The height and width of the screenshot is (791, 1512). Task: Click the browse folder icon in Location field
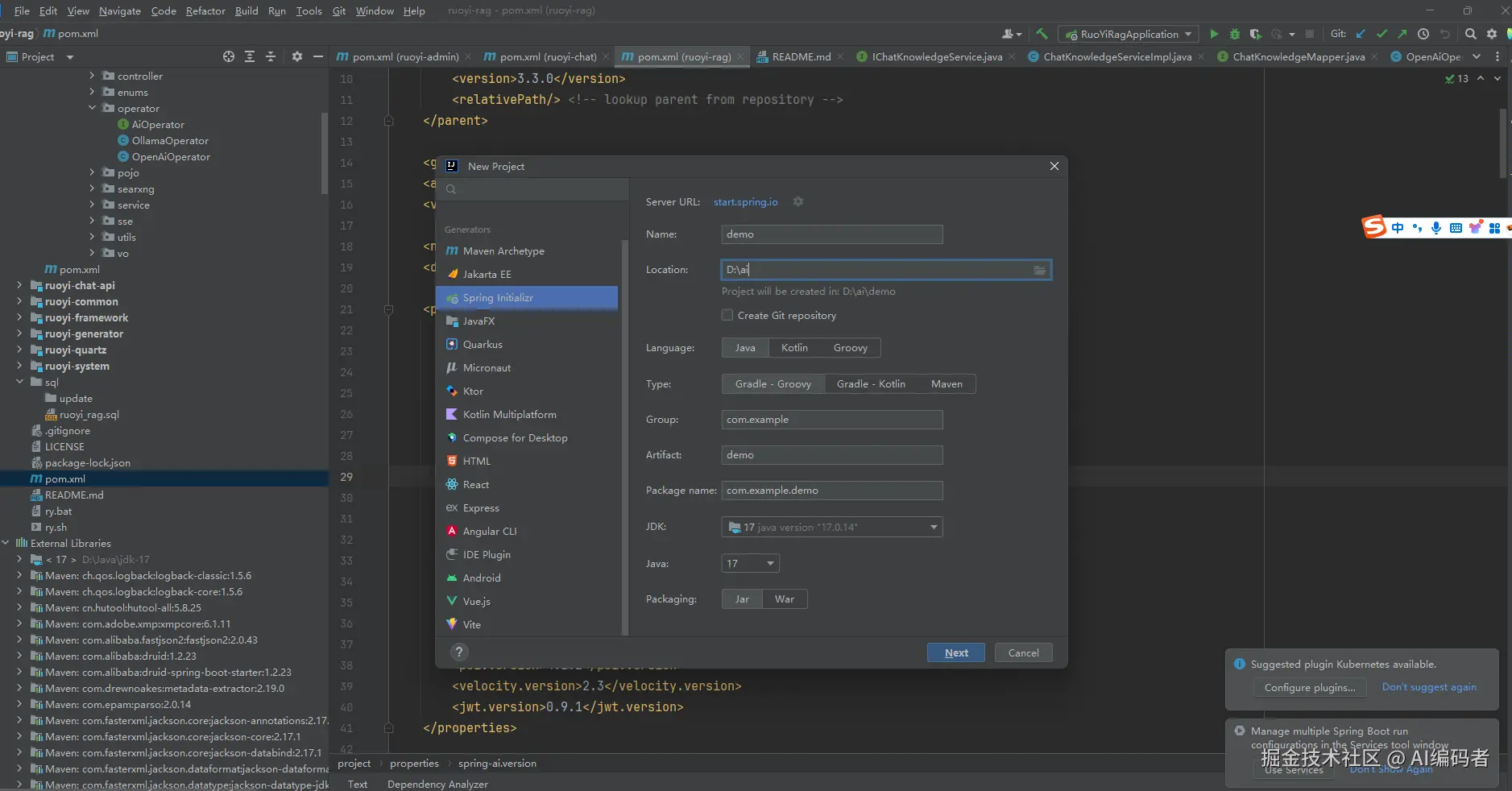click(x=1040, y=271)
